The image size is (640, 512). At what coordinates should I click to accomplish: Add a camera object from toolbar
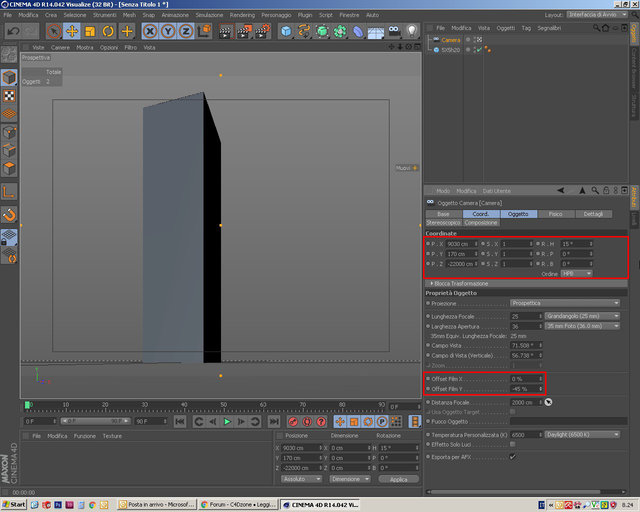[394, 31]
